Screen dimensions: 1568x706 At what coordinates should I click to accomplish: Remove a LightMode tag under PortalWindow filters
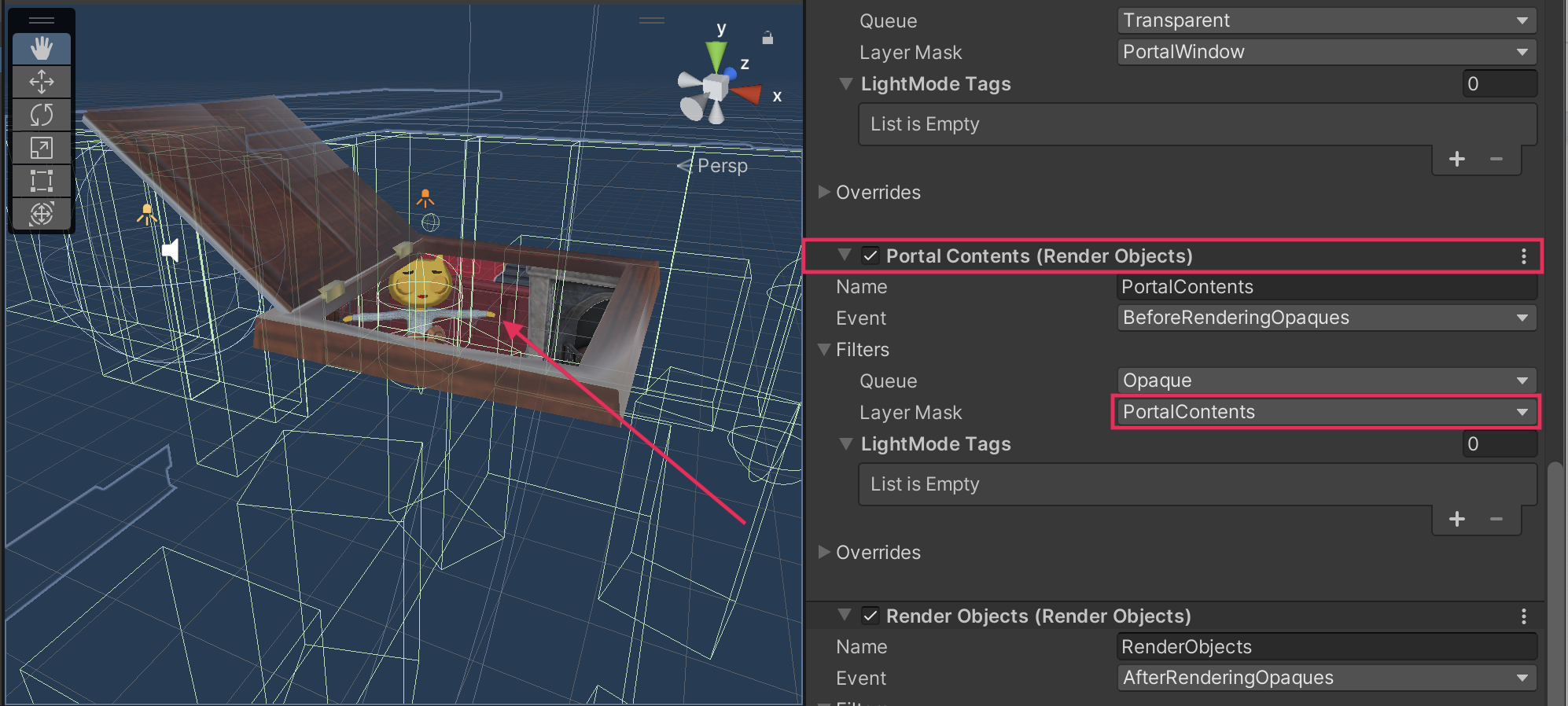1496,160
